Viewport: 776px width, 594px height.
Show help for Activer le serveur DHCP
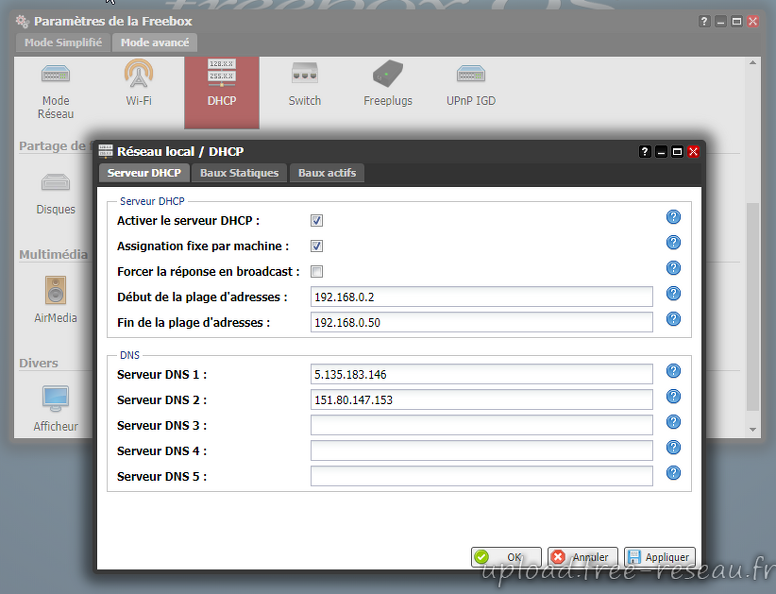673,217
